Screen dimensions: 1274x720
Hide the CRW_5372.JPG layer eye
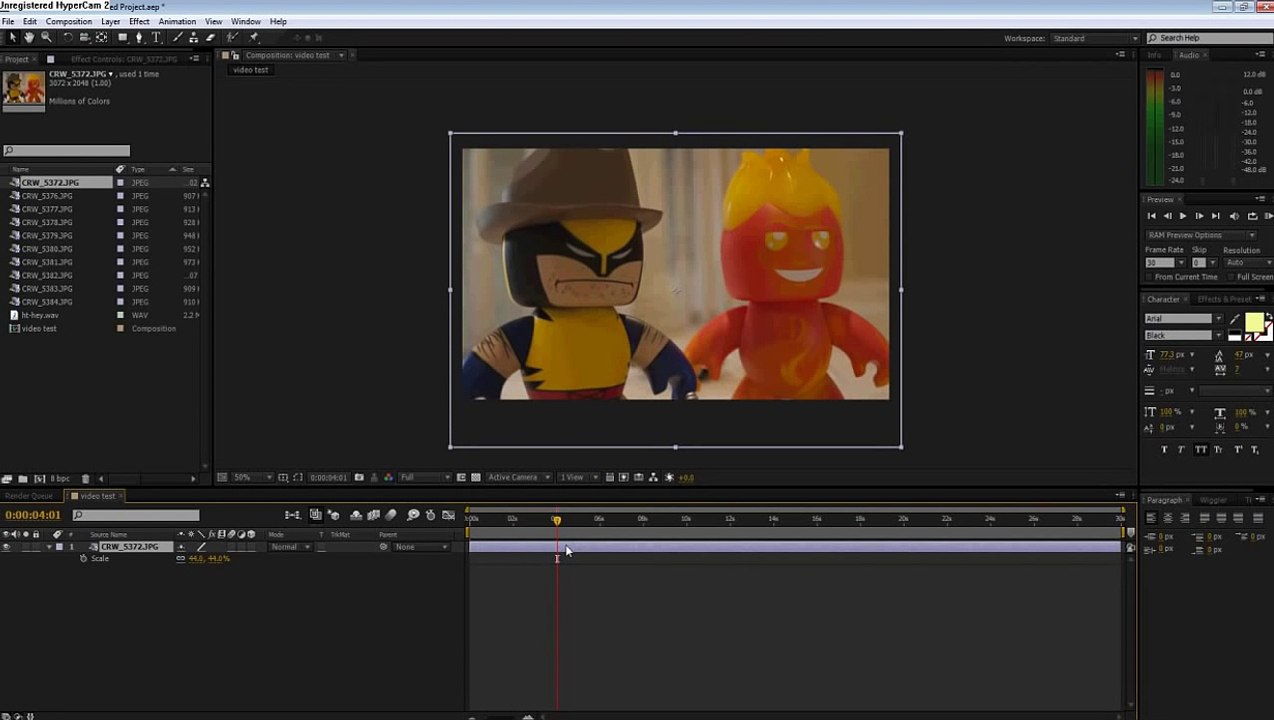click(x=6, y=547)
